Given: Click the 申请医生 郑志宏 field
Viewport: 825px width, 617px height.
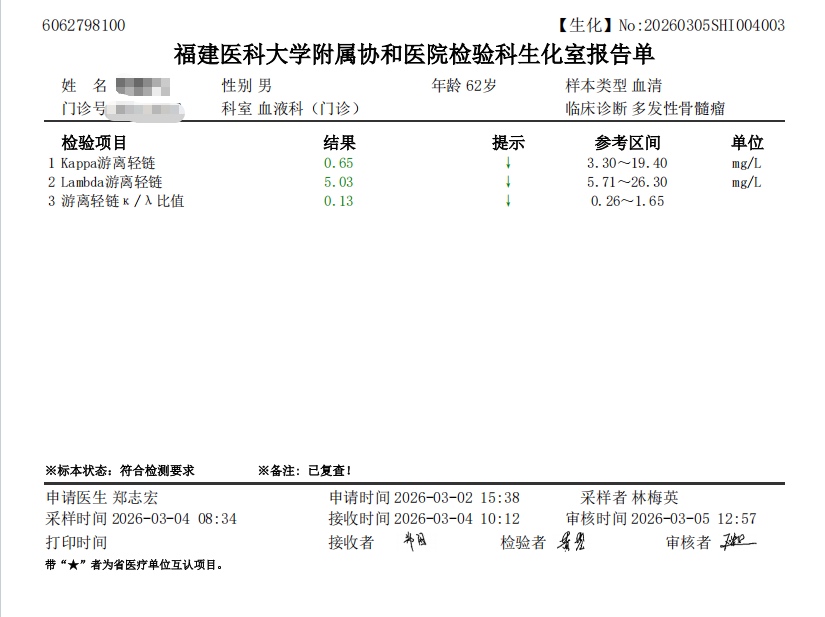Looking at the screenshot, I should [x=102, y=498].
